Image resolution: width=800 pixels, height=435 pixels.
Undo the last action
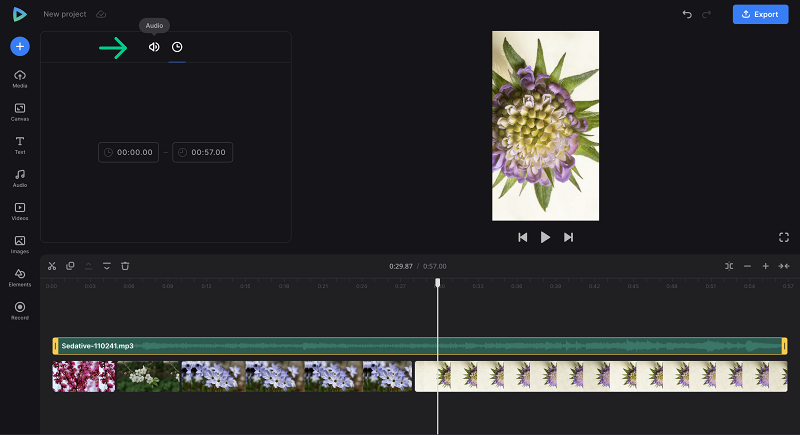click(x=687, y=14)
